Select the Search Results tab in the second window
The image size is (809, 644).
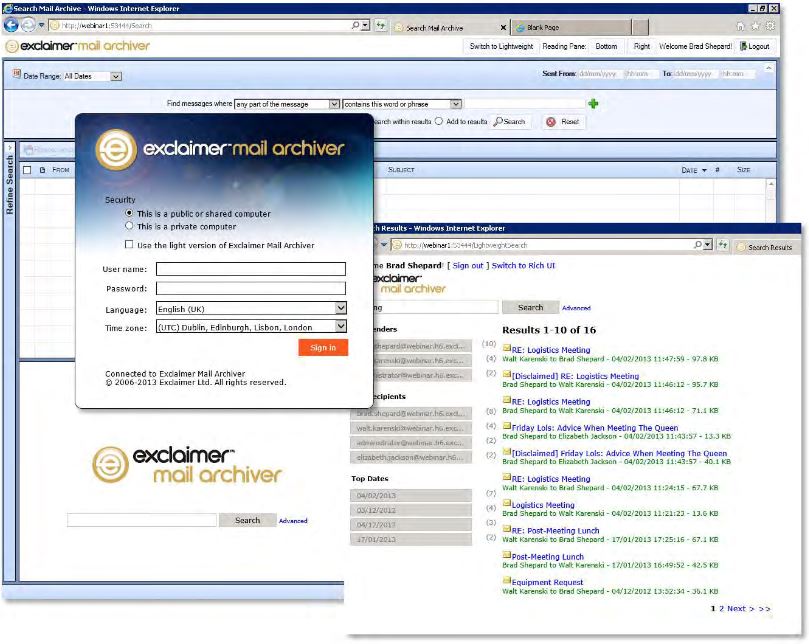click(x=767, y=247)
